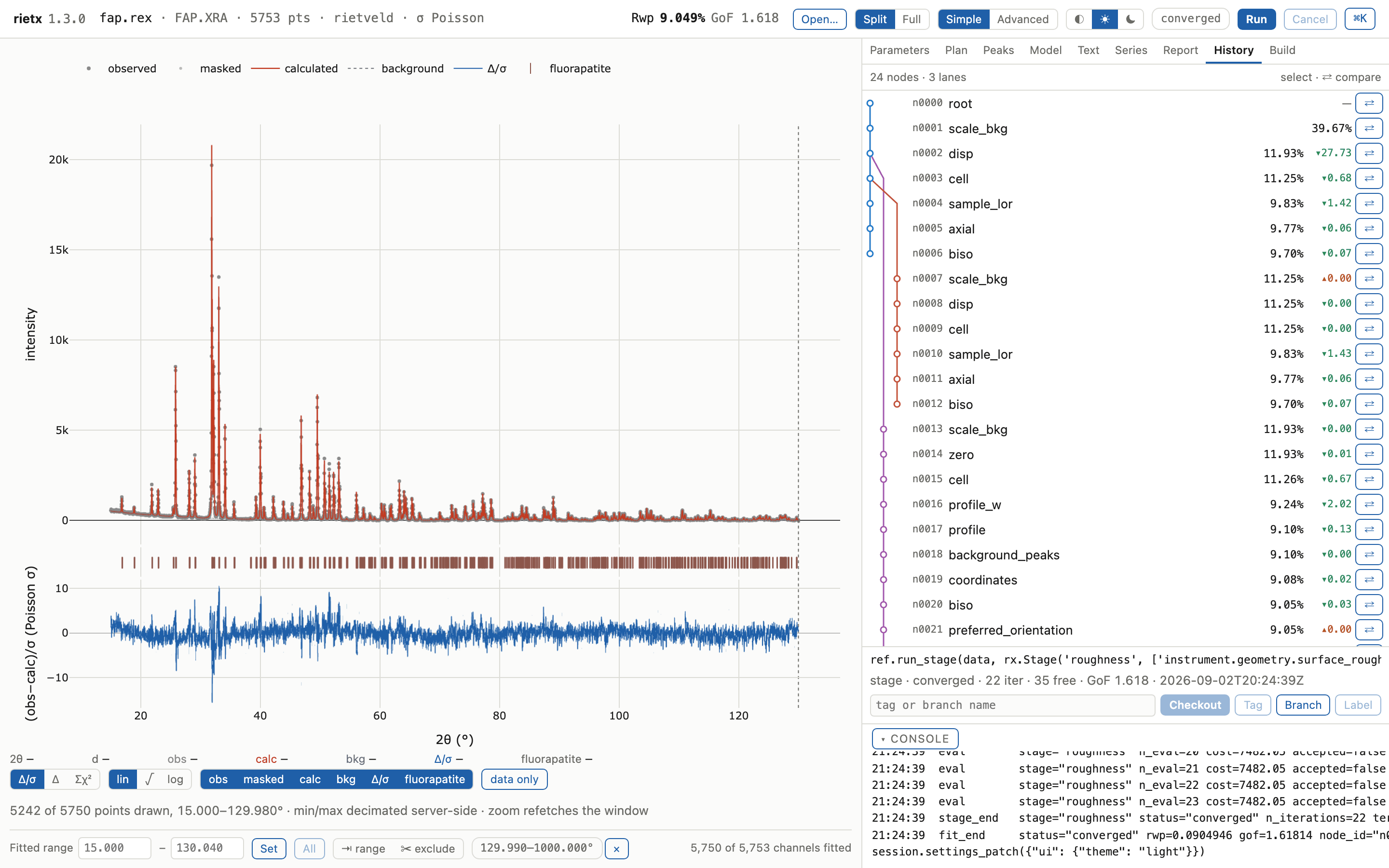Click Set fitted range button
Screen dimensions: 1389x868
[269, 849]
